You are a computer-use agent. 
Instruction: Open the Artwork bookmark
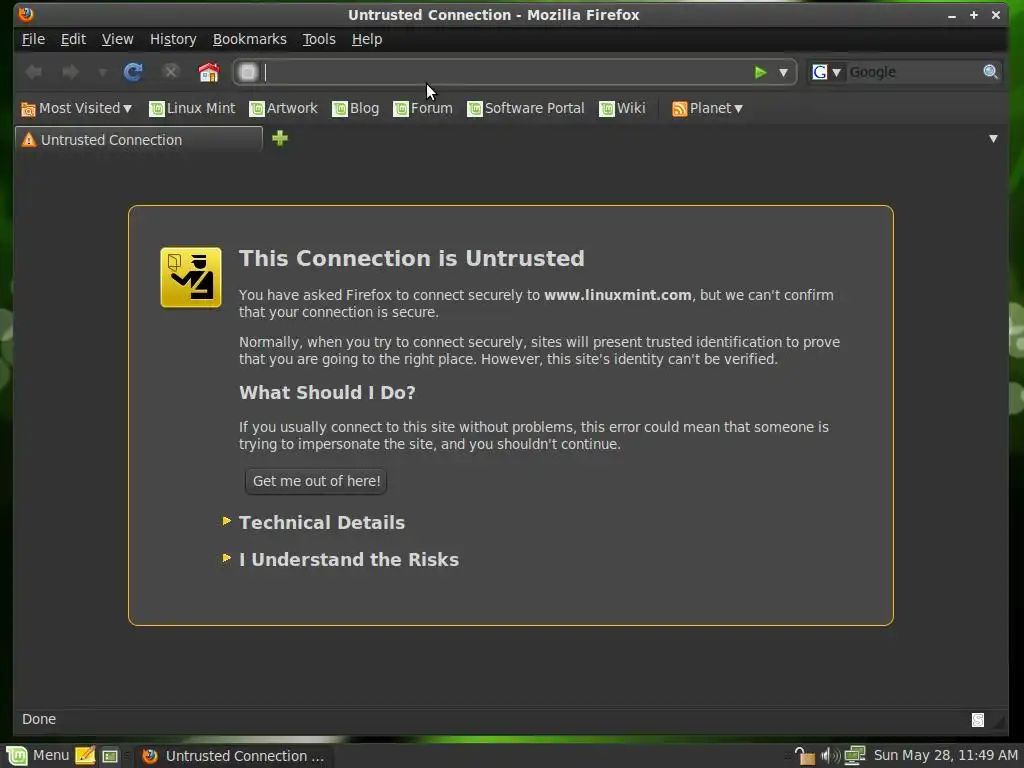pos(283,108)
